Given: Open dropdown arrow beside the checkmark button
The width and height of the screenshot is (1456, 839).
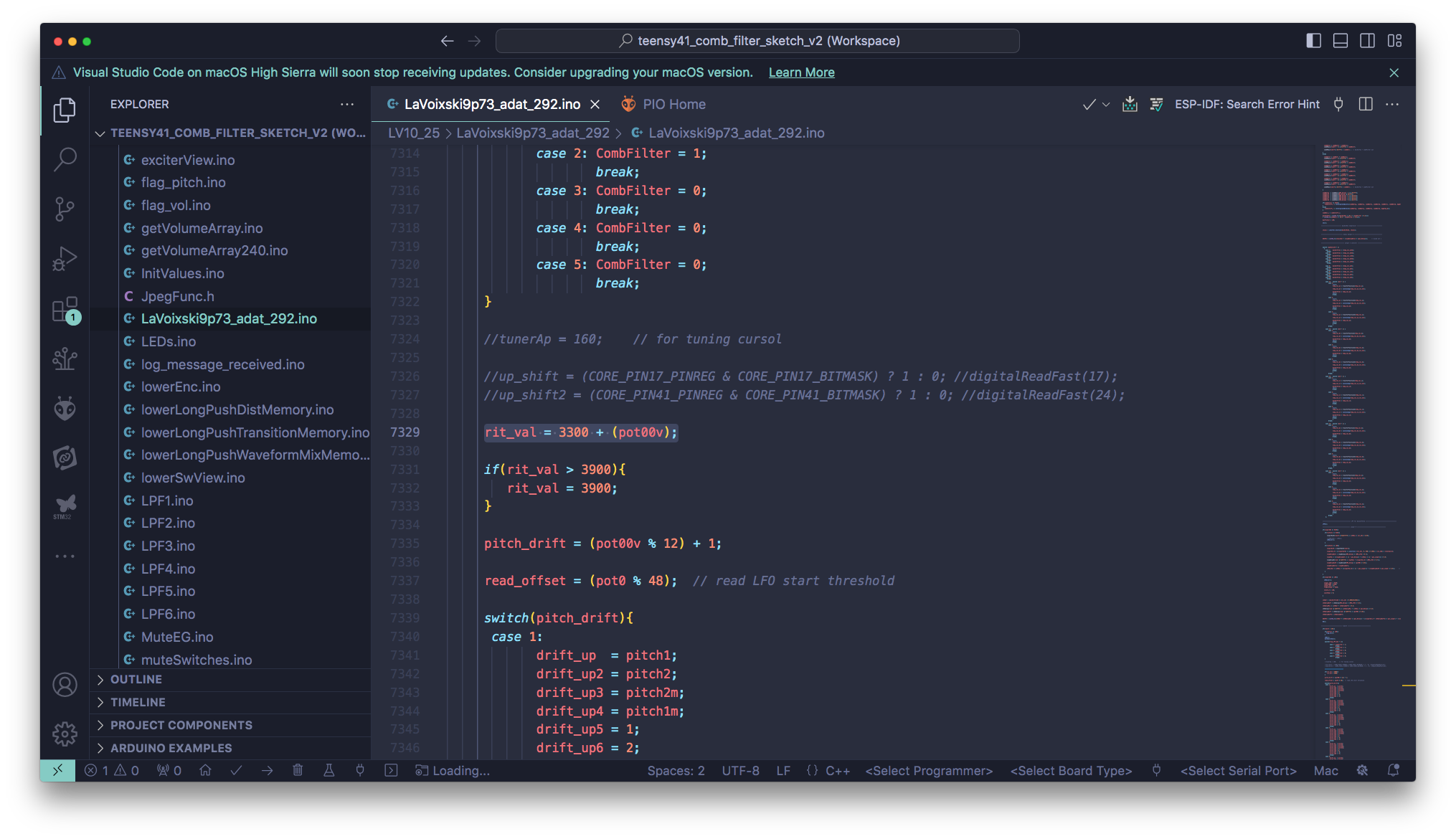Looking at the screenshot, I should (x=1106, y=105).
